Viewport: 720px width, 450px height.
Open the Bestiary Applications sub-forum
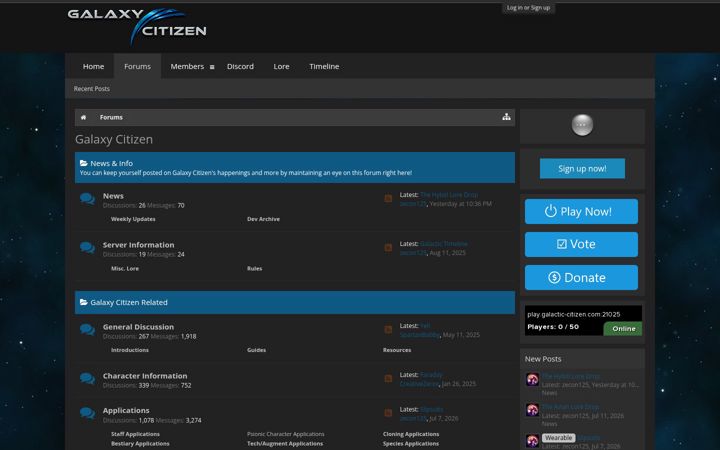[x=140, y=444]
